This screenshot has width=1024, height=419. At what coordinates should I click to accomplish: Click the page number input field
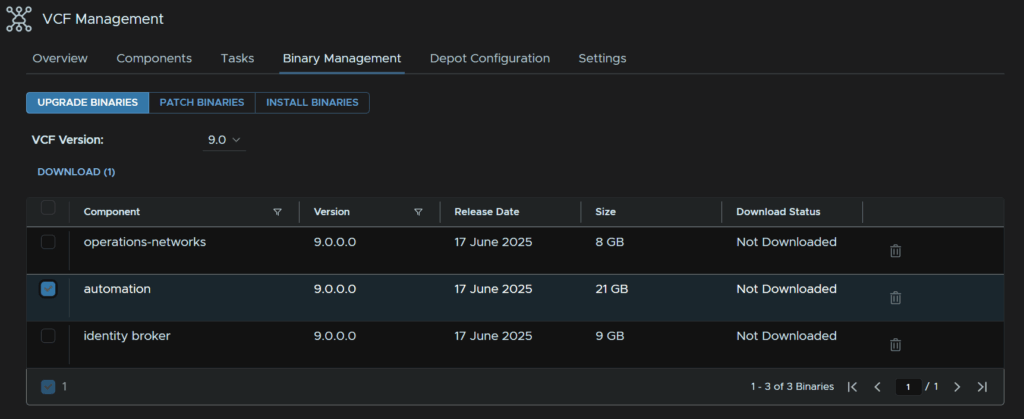tap(907, 387)
